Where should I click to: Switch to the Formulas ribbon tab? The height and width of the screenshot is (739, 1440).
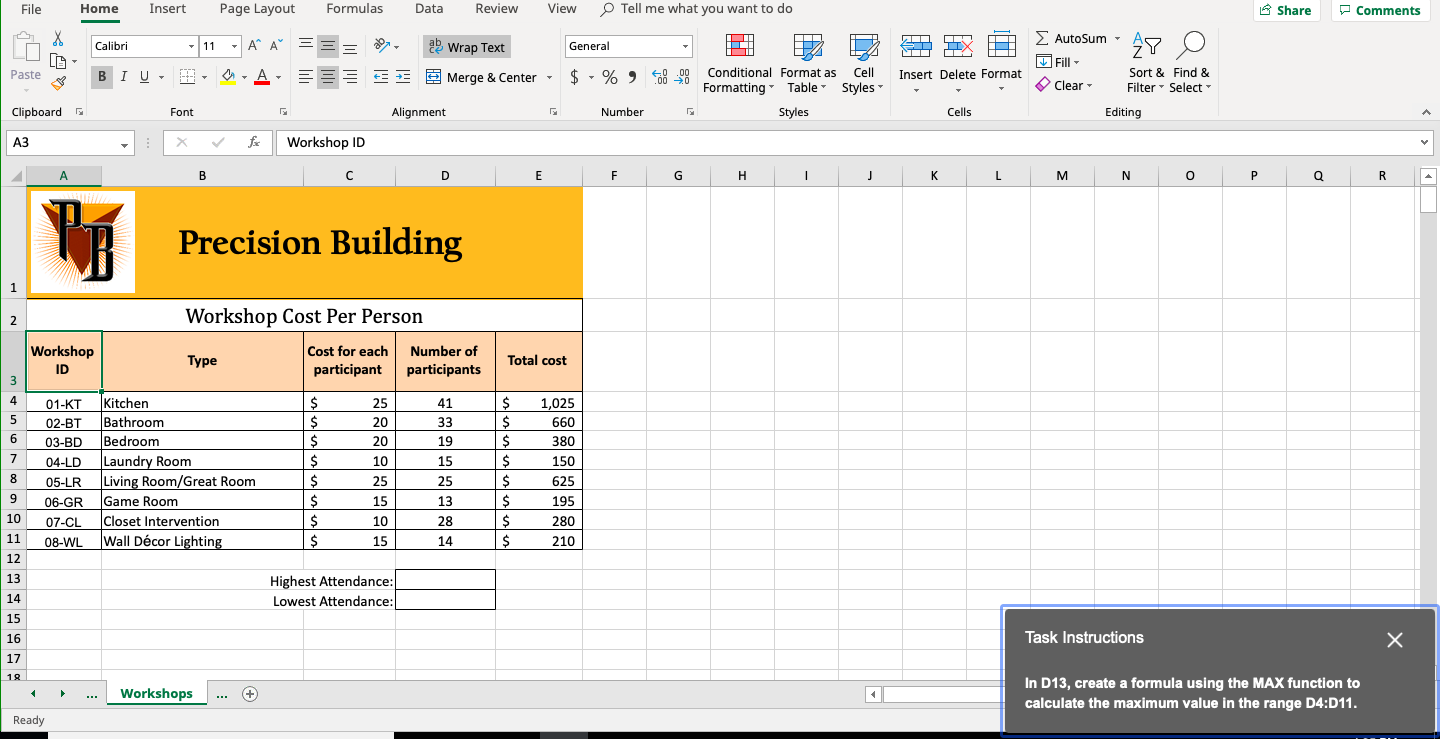(355, 9)
